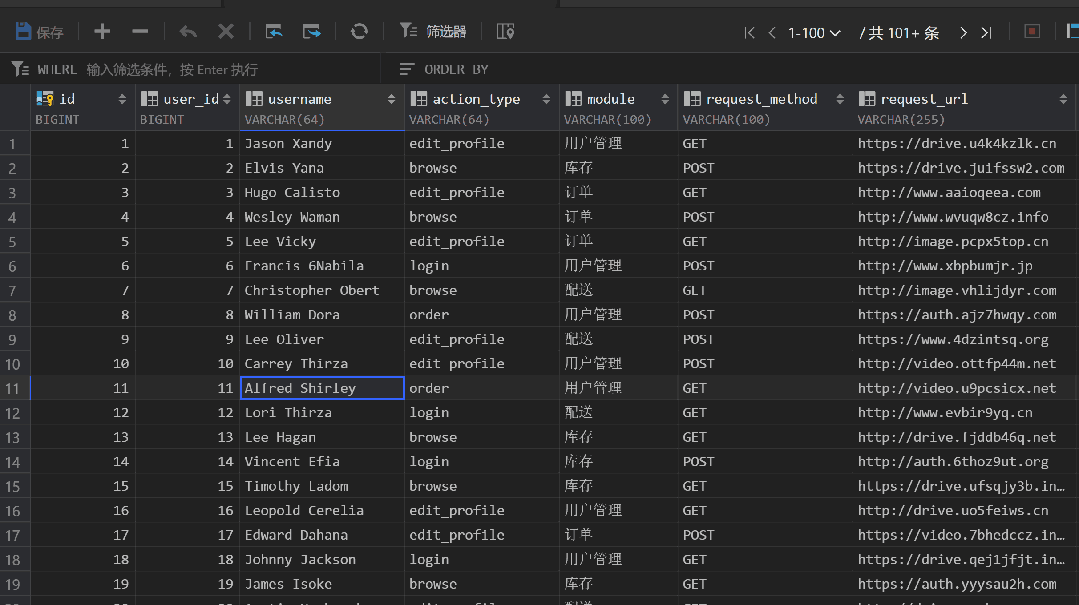Image resolution: width=1079 pixels, height=605 pixels.
Task: Cancel changes with the X icon
Action: pos(226,32)
